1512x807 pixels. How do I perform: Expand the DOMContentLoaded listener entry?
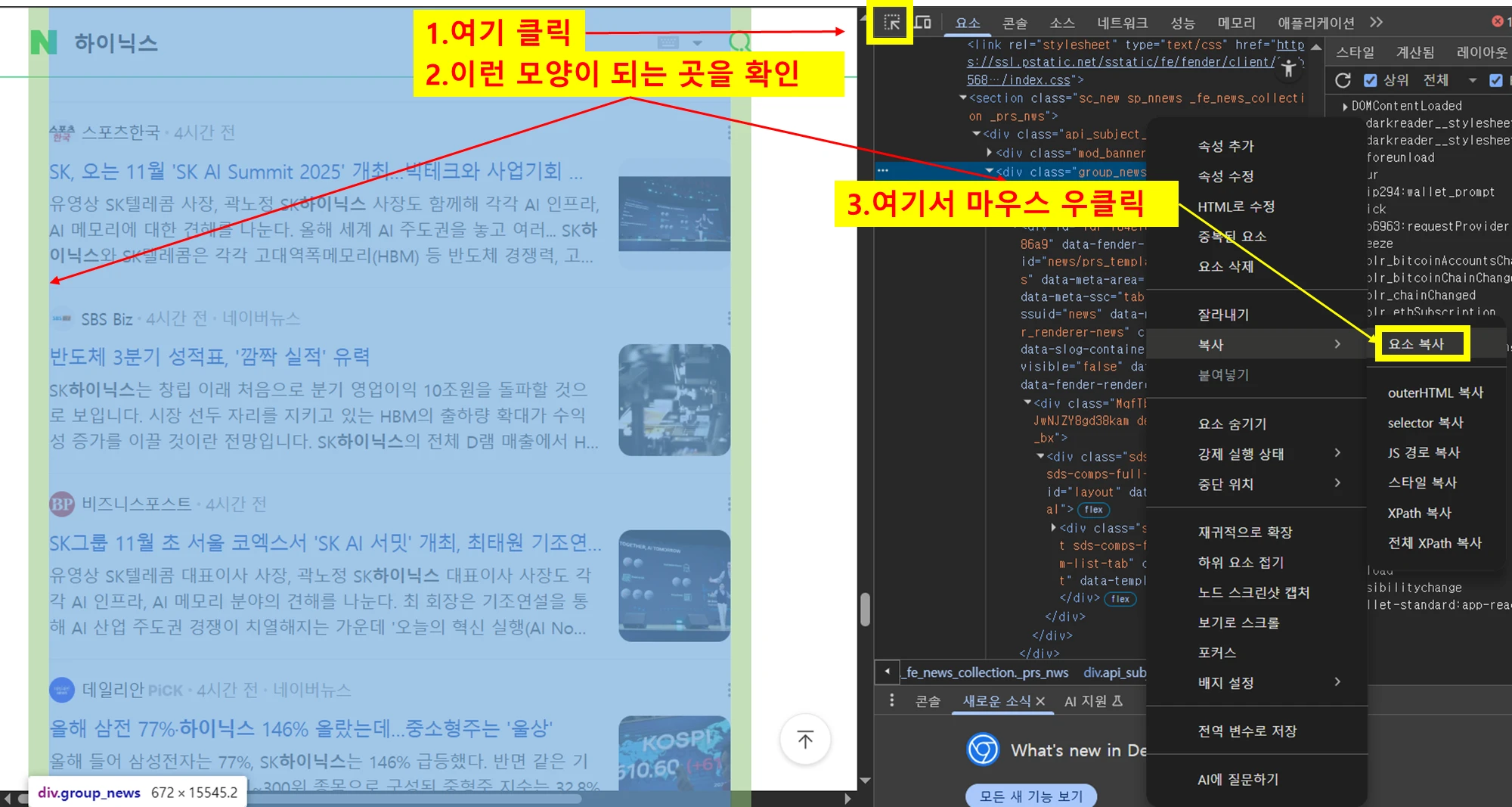click(1345, 107)
